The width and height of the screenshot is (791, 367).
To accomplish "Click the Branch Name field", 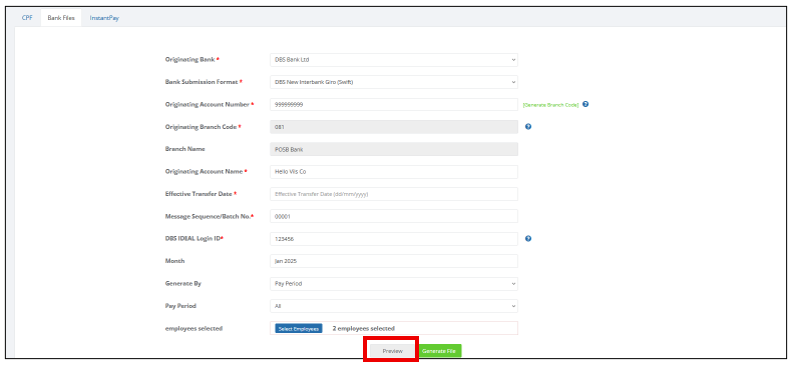I will click(x=394, y=149).
